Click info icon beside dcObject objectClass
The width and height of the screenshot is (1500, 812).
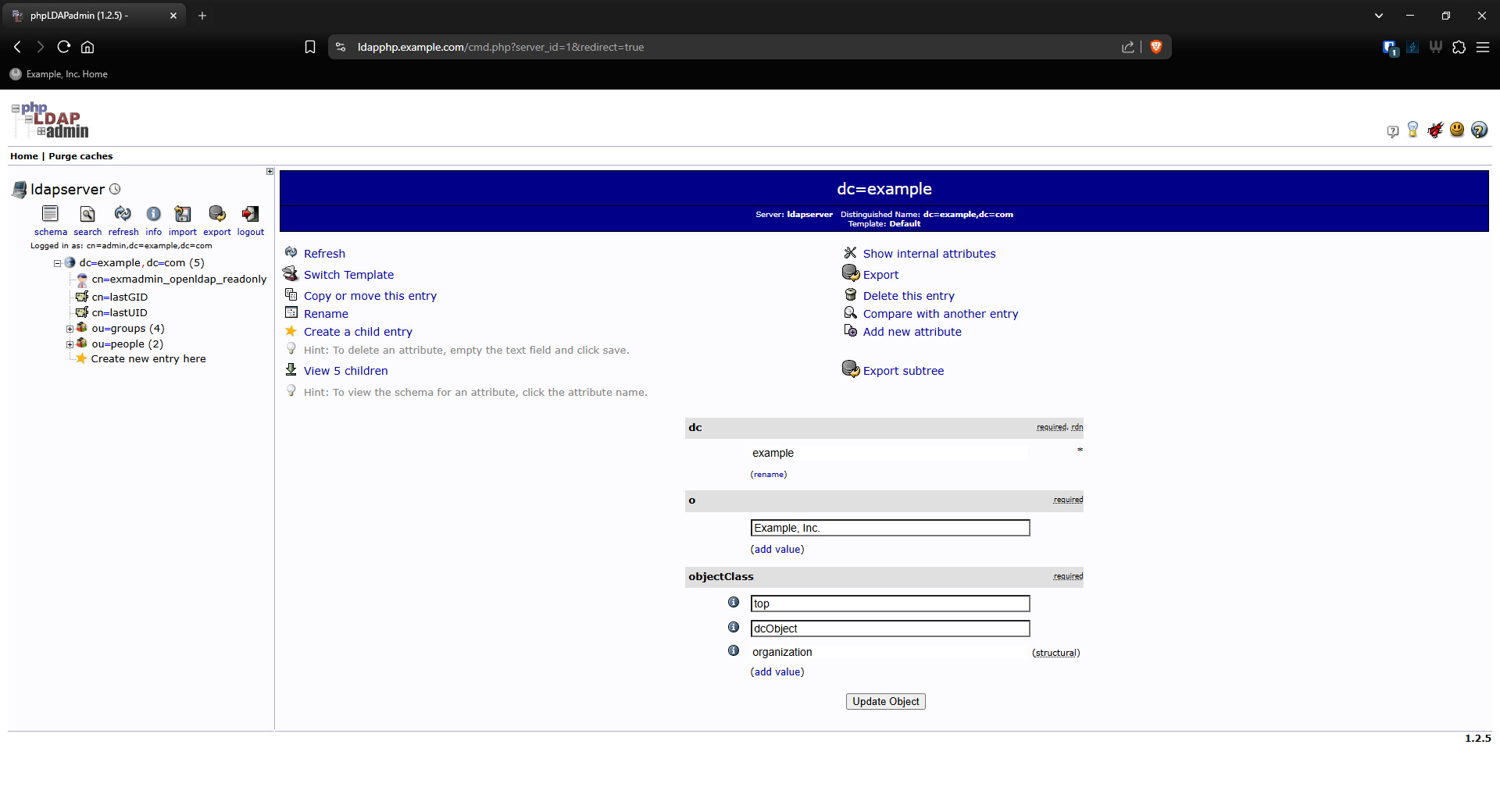click(x=734, y=627)
